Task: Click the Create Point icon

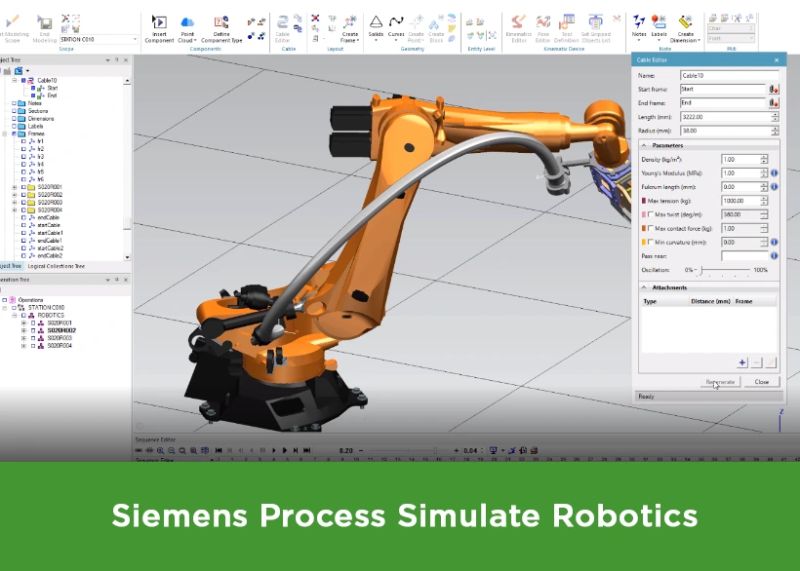Action: coord(416,22)
